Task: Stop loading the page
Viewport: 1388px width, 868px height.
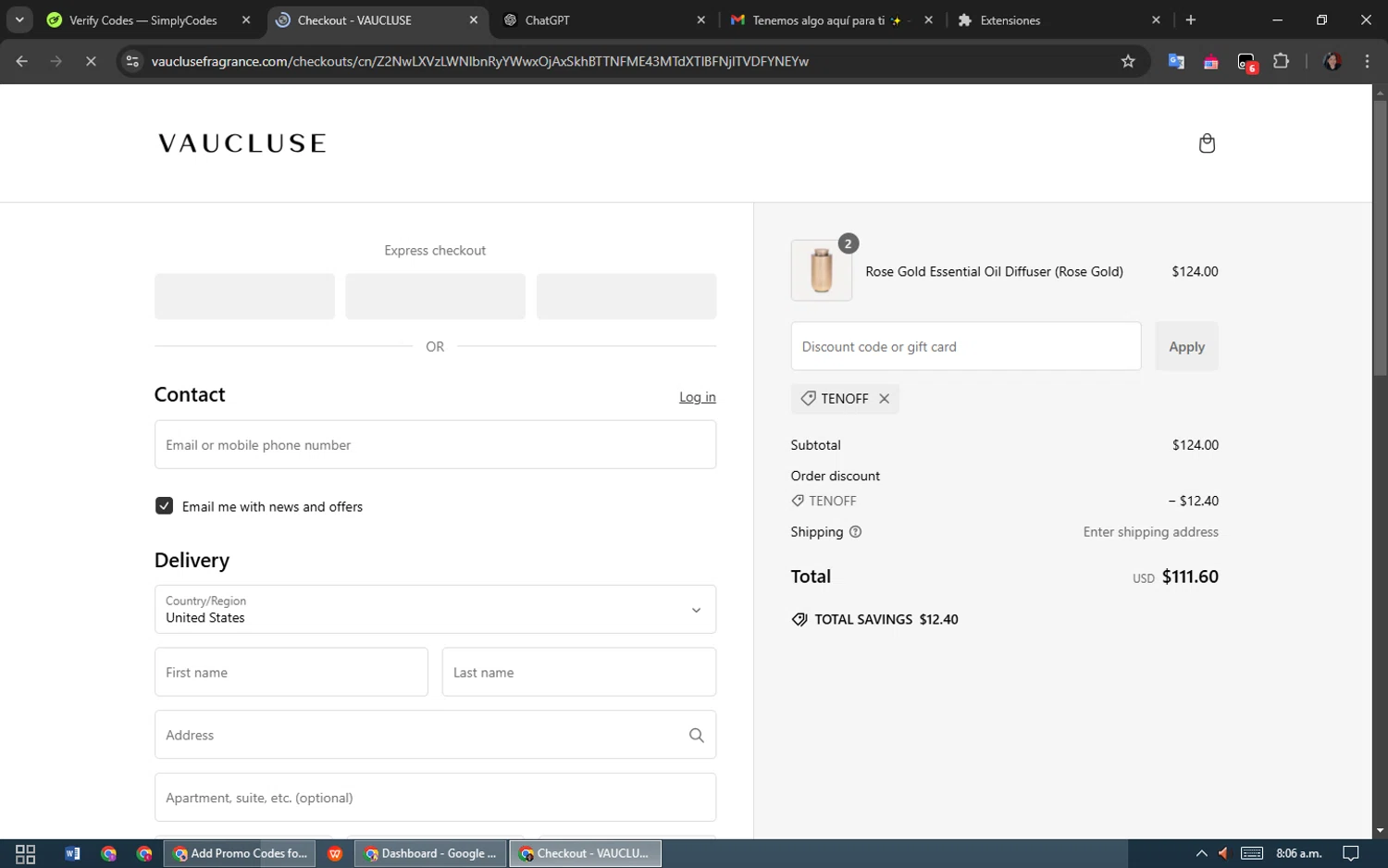Action: (x=91, y=61)
